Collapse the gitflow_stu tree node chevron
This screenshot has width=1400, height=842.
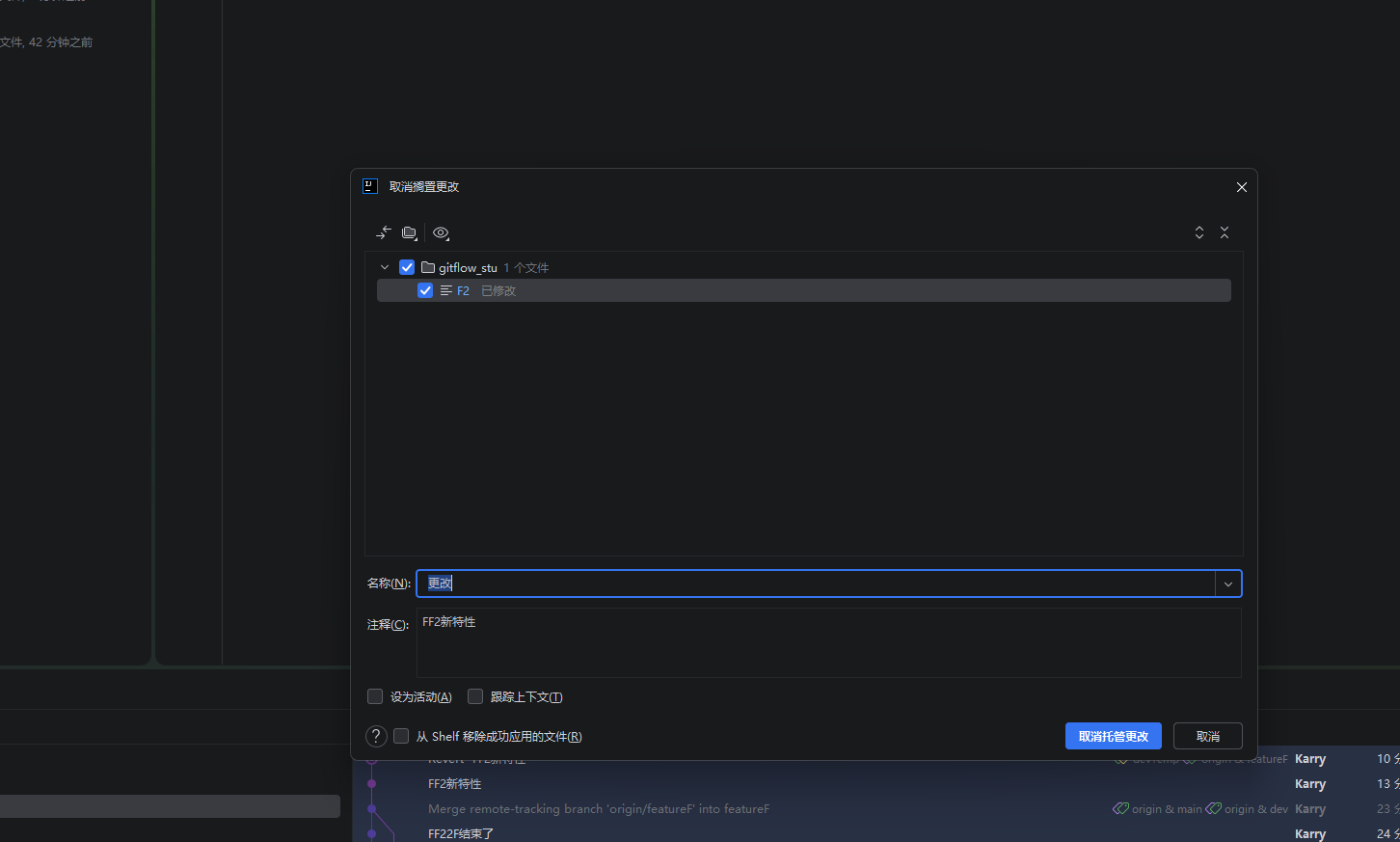click(385, 267)
